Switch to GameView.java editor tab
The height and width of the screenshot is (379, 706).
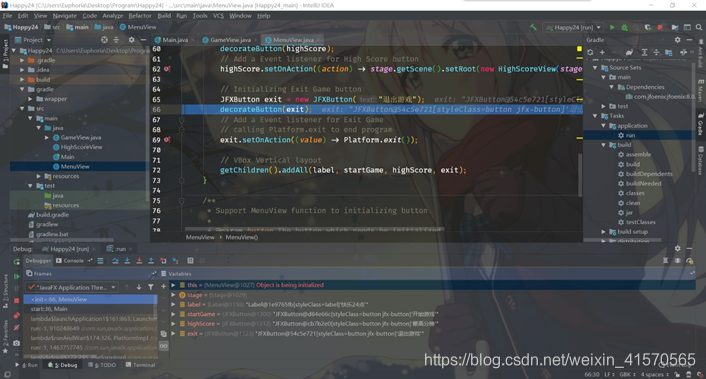(230, 40)
